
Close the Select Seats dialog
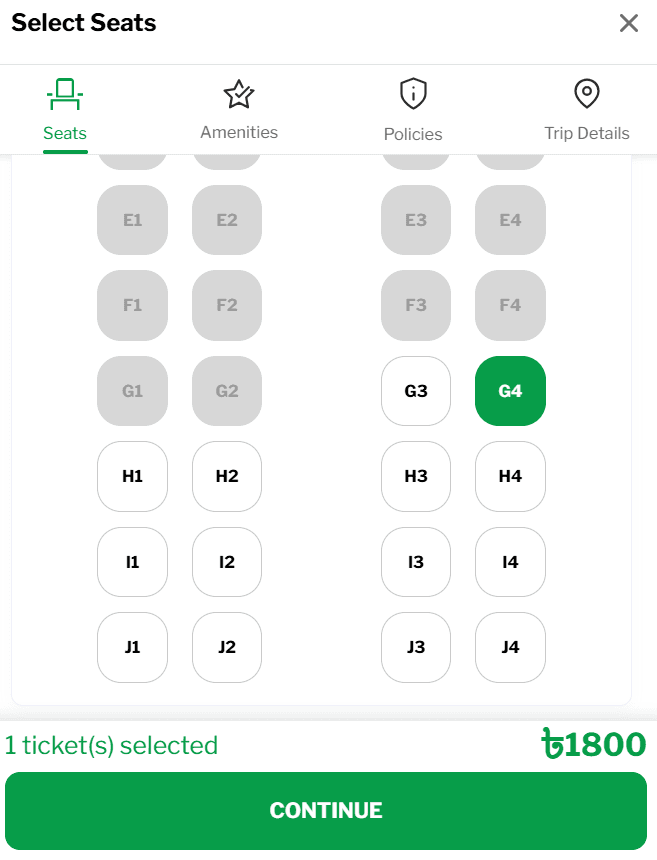point(629,23)
